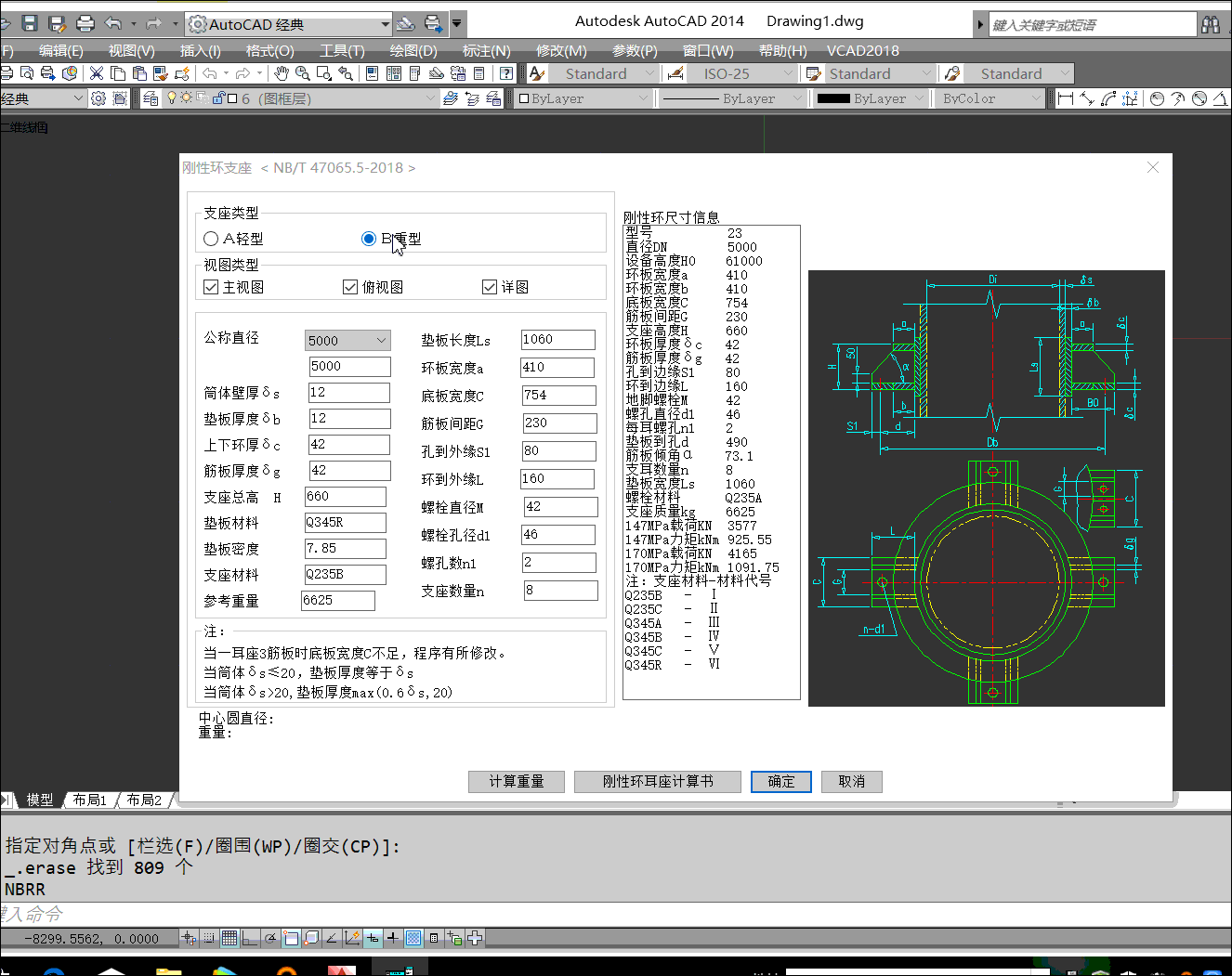Toggle Ortho mode in status bar
1232x976 pixels.
click(x=249, y=938)
